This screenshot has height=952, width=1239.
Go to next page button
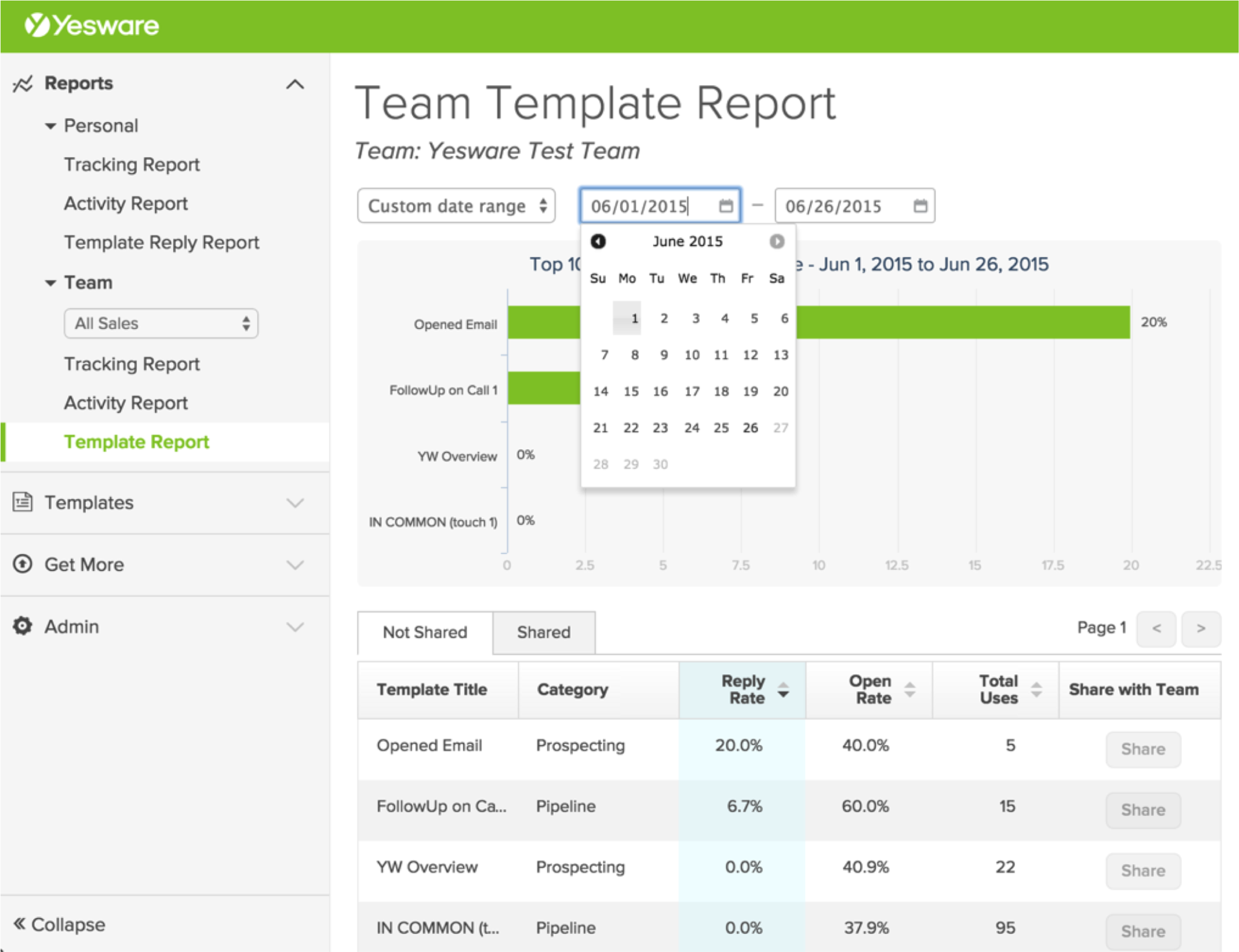(1201, 629)
